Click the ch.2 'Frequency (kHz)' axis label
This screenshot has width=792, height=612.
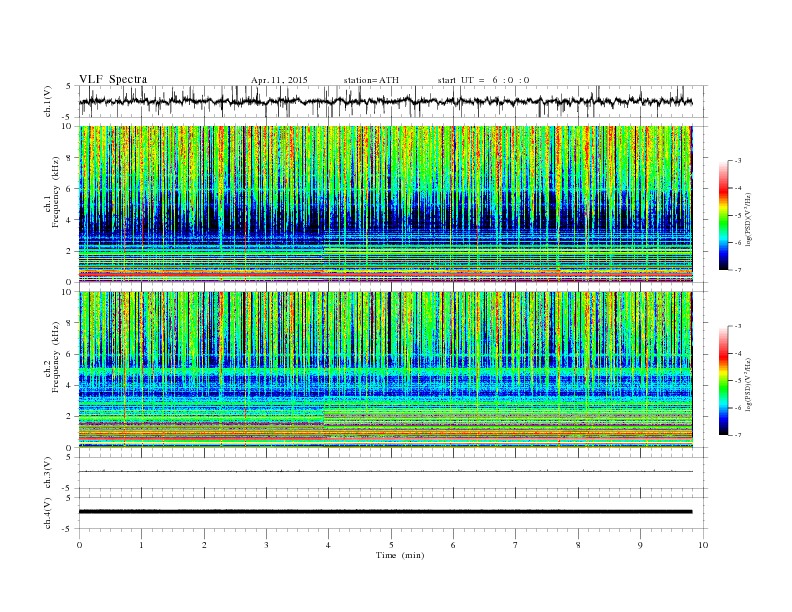pos(56,358)
